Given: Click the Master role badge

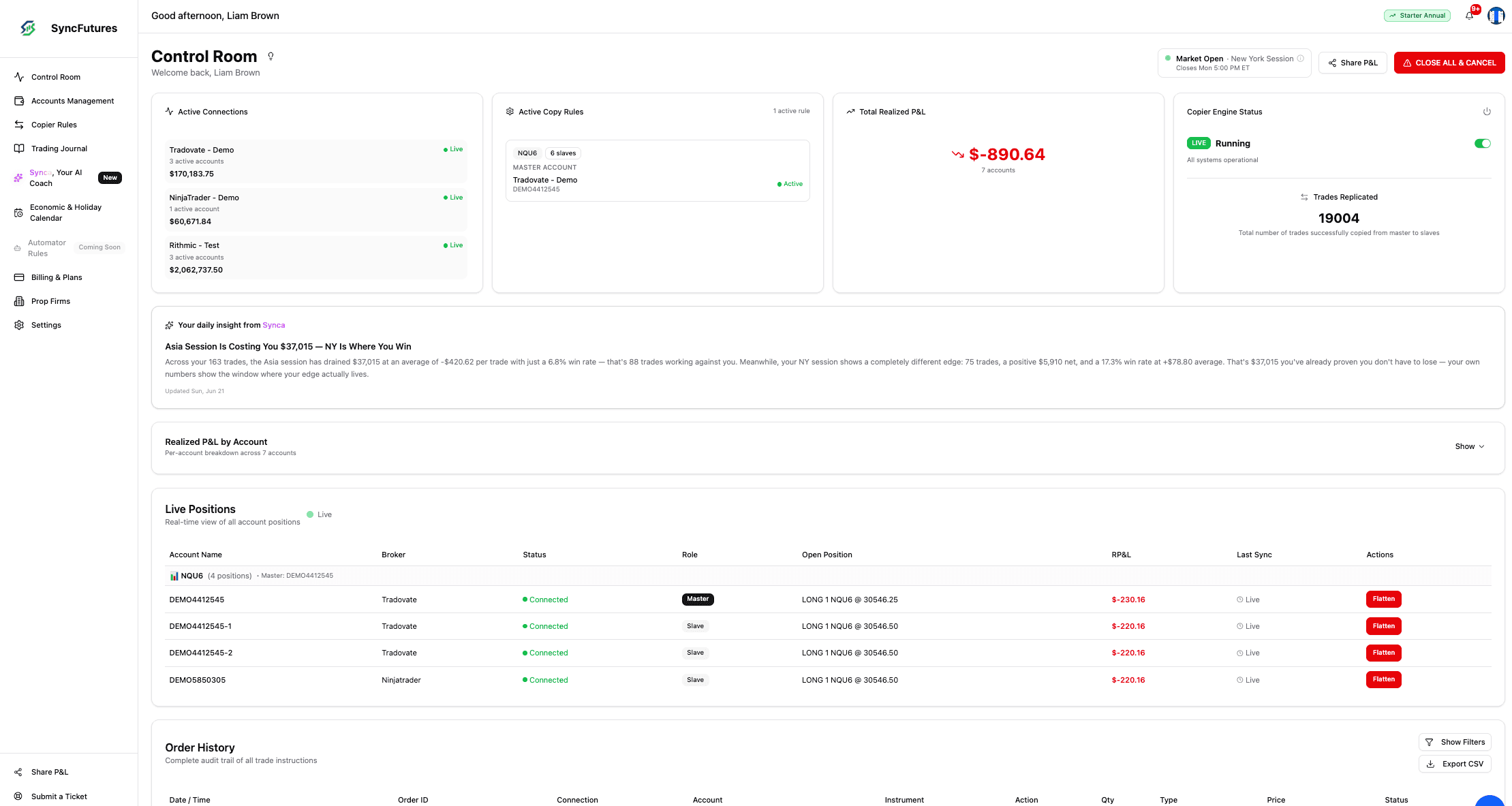Looking at the screenshot, I should click(x=698, y=599).
